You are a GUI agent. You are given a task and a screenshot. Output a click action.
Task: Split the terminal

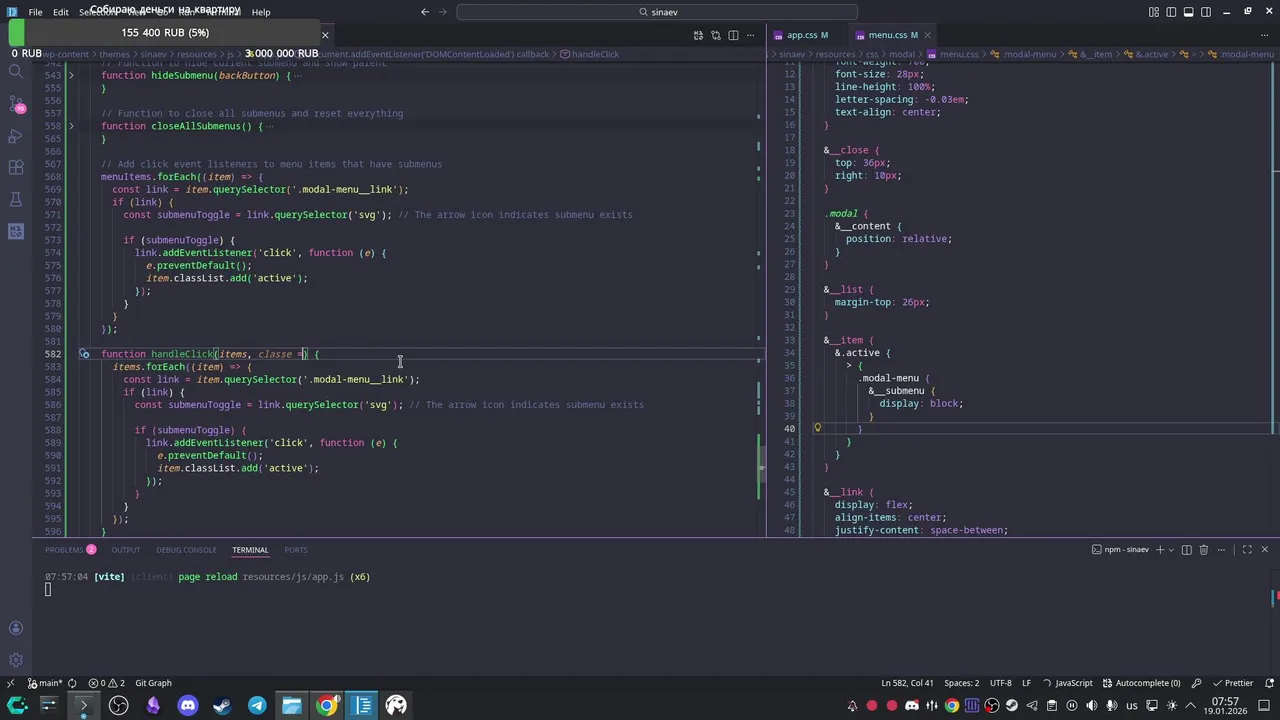coord(1187,550)
